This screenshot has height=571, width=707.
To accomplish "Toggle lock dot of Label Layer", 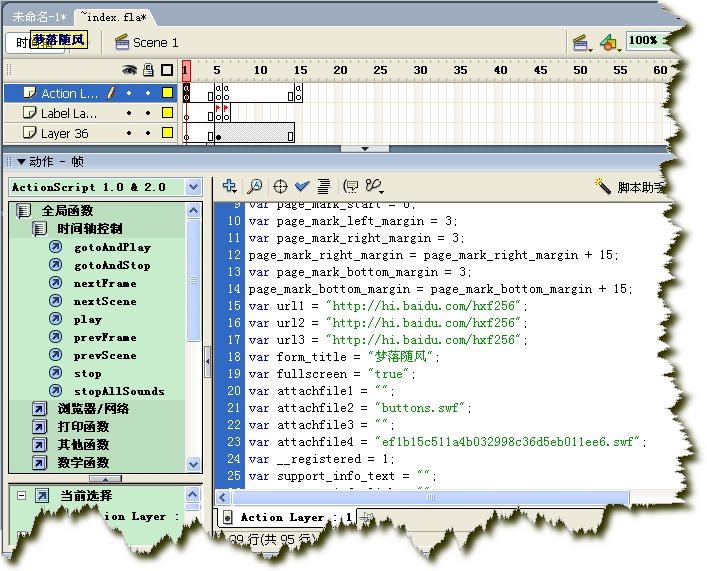I will [x=148, y=113].
